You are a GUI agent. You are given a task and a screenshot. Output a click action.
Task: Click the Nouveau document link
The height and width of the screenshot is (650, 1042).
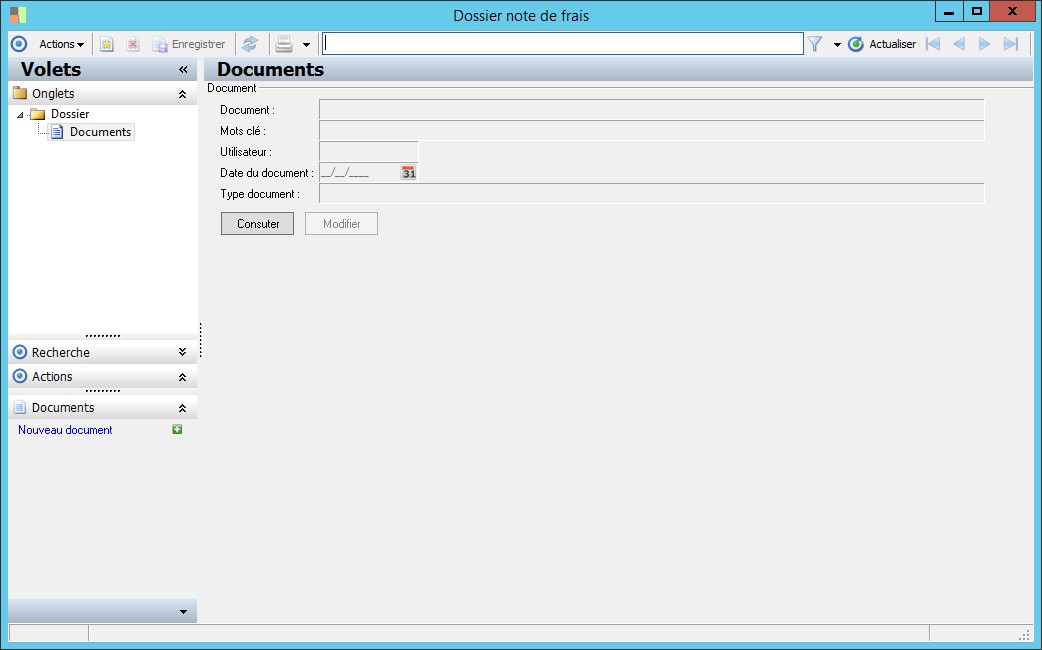[x=65, y=430]
